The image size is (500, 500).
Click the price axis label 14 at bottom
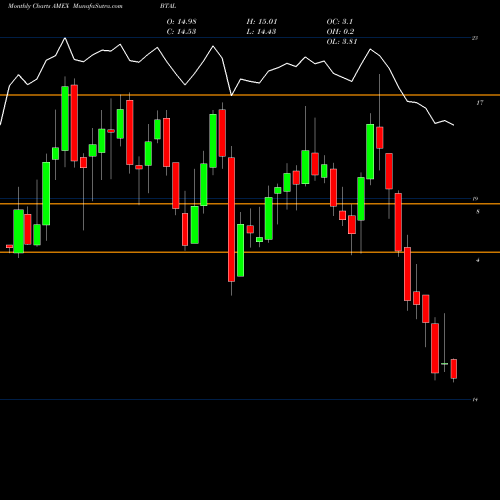[x=475, y=399]
